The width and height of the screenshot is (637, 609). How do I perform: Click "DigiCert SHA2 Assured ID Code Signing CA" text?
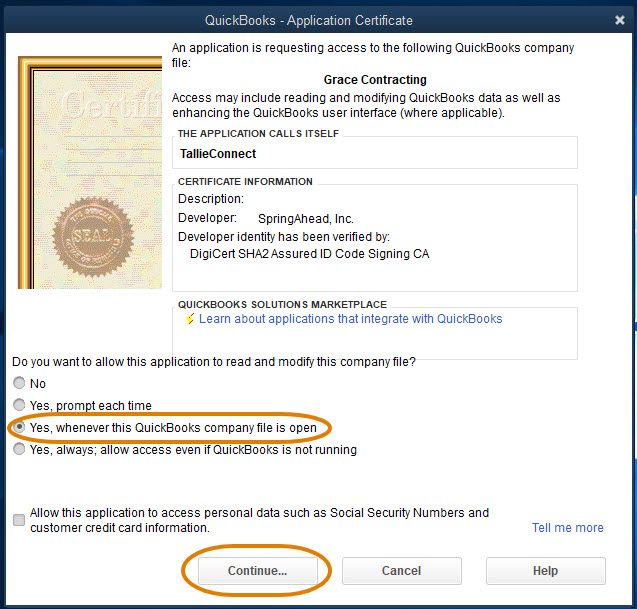[310, 254]
